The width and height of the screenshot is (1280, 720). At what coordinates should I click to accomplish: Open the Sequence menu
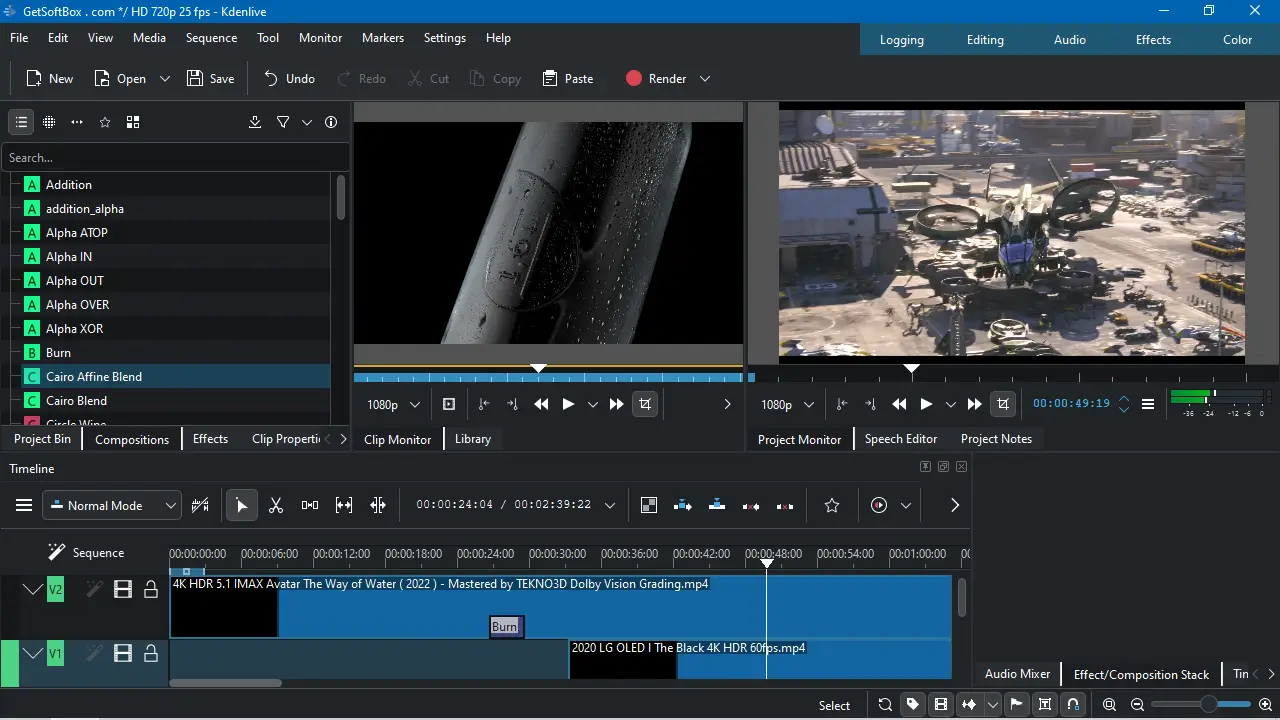(x=211, y=38)
